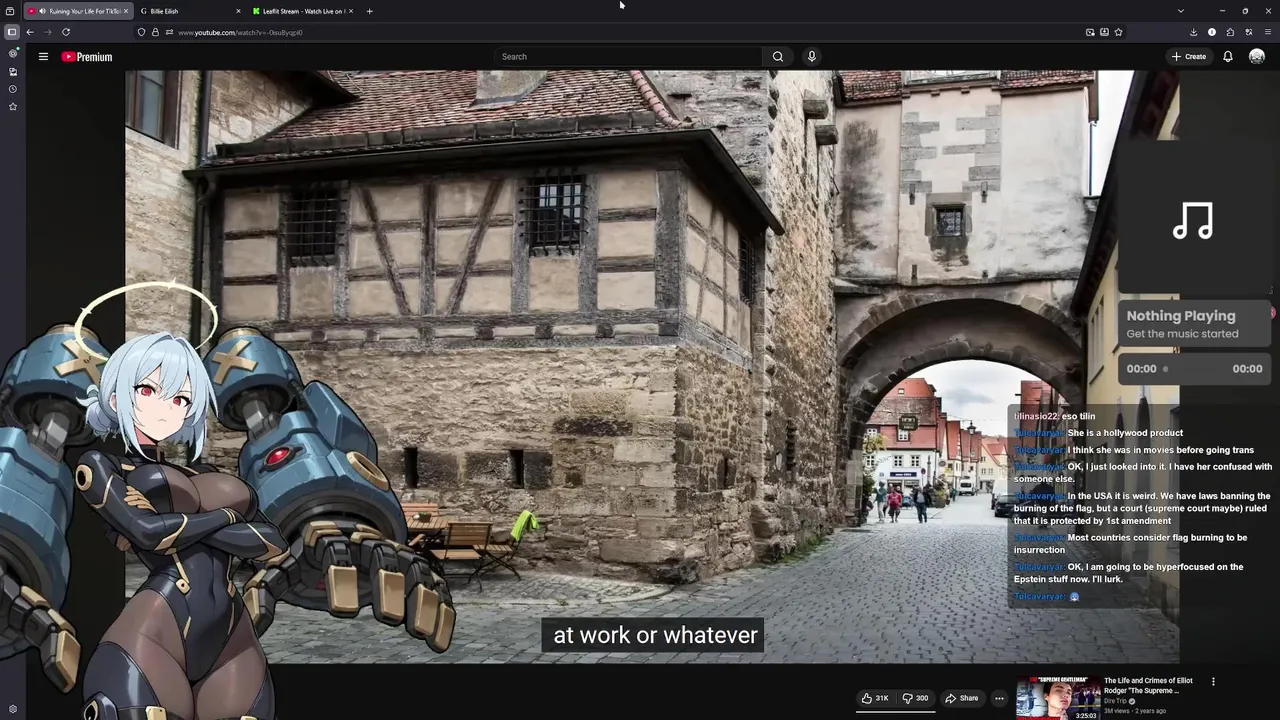Click inside the YouTube search field

click(628, 57)
